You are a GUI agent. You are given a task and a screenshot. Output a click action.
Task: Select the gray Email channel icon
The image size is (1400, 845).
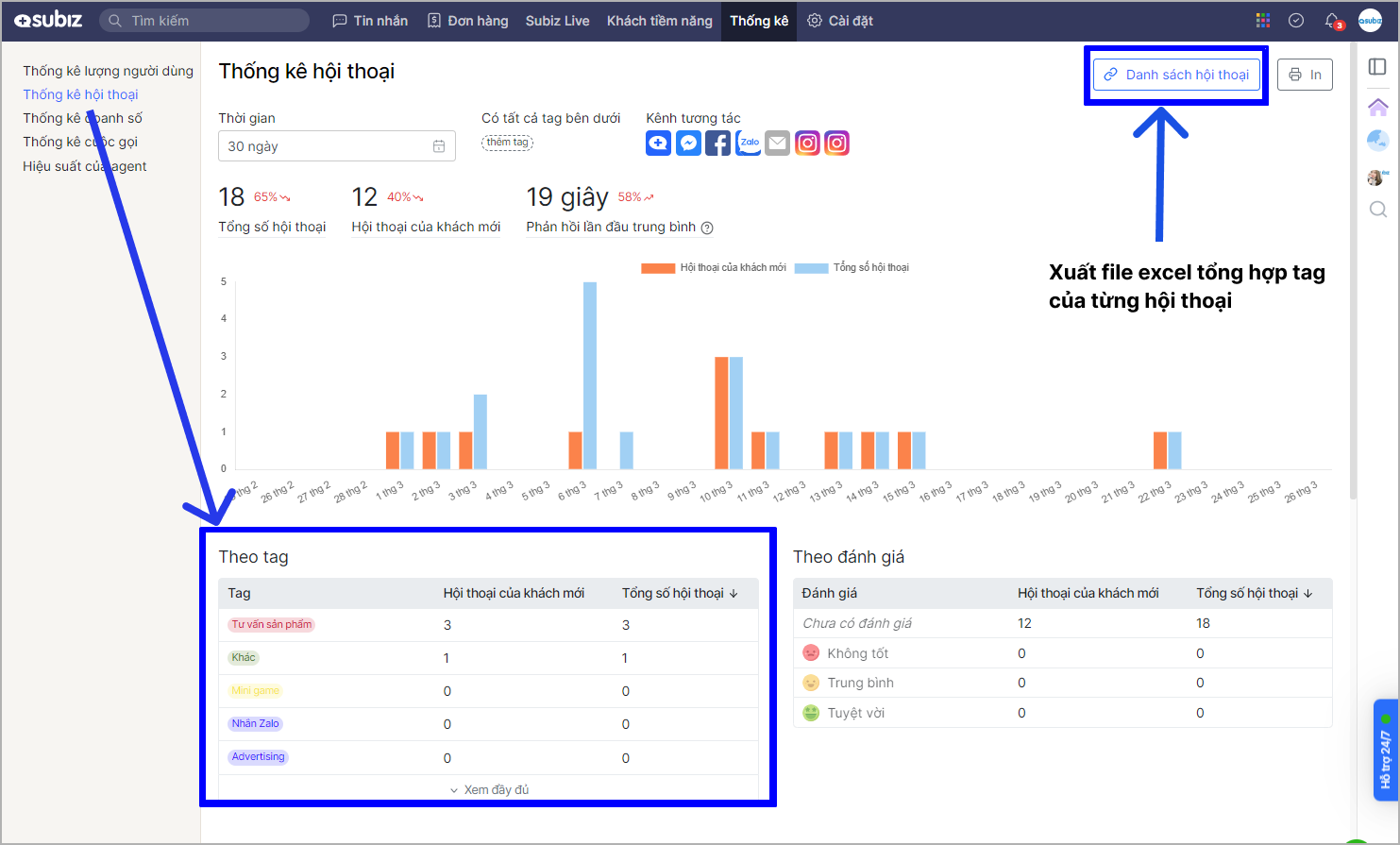[x=777, y=144]
